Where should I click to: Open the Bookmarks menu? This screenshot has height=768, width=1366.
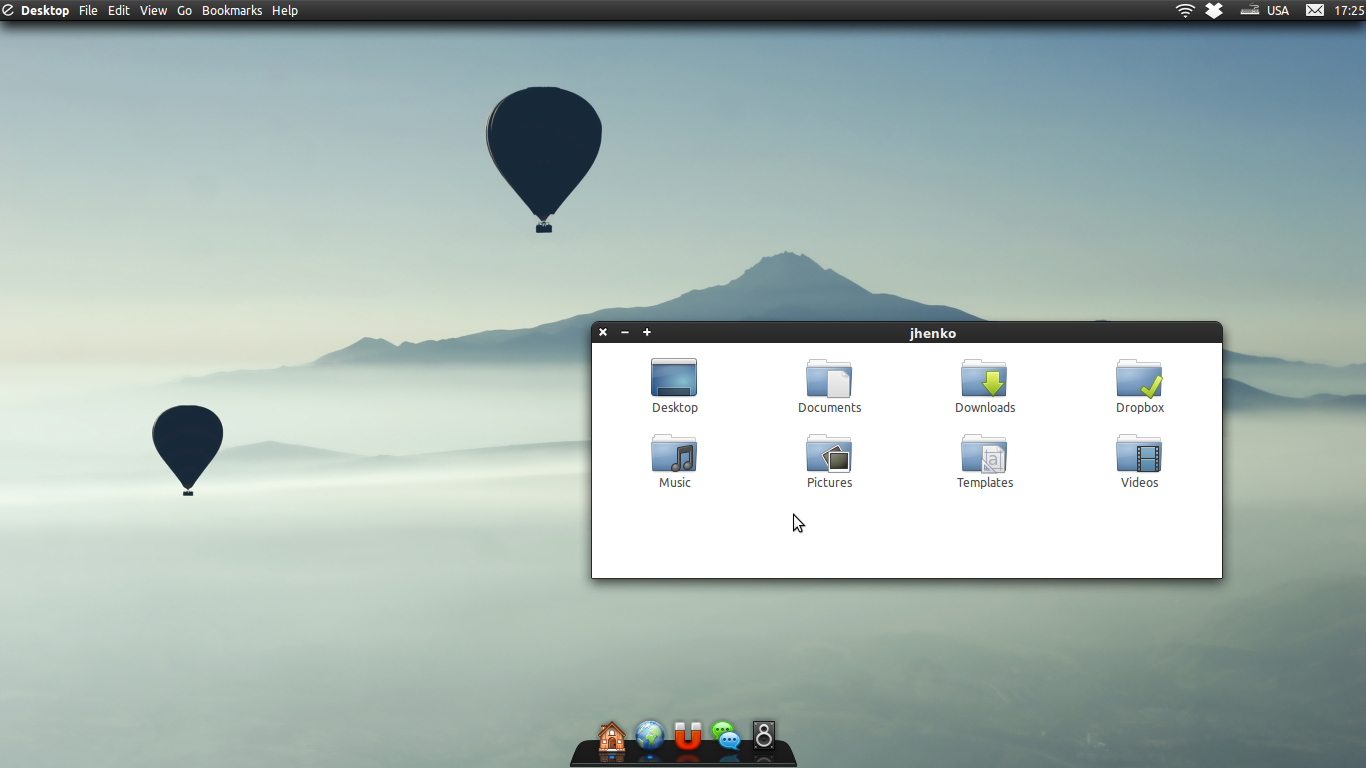point(232,10)
